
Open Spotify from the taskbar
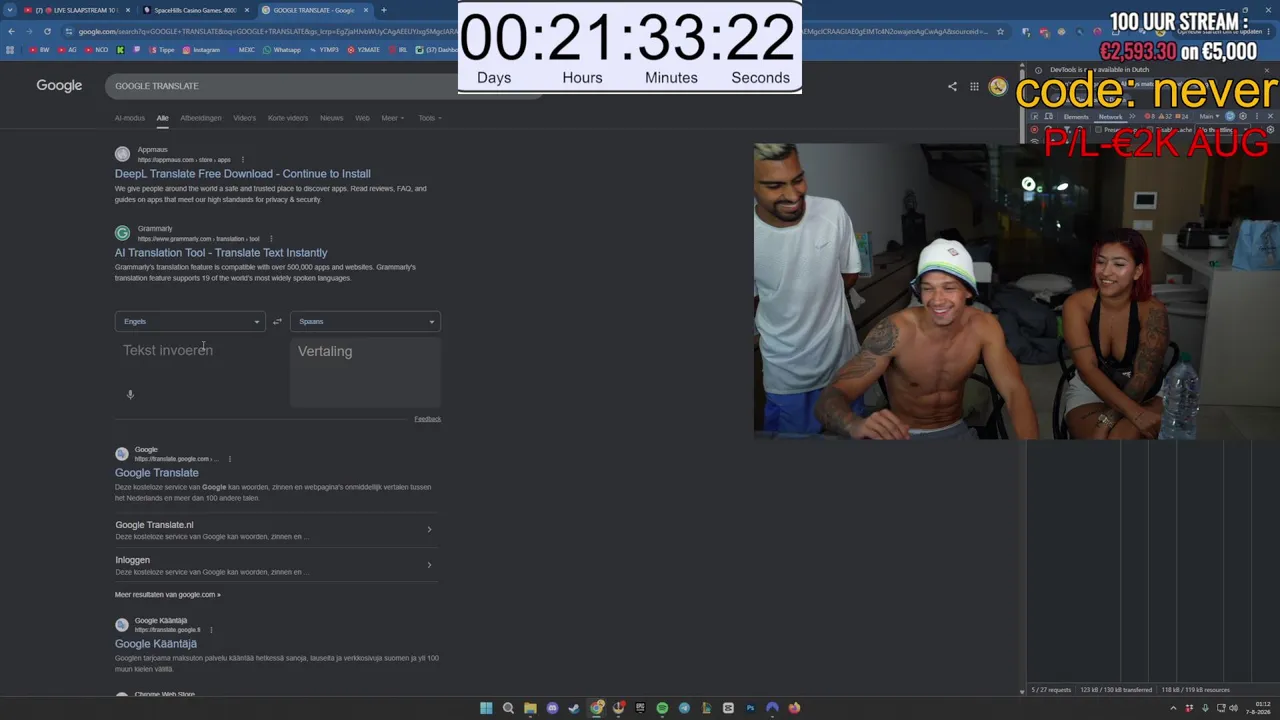click(662, 708)
